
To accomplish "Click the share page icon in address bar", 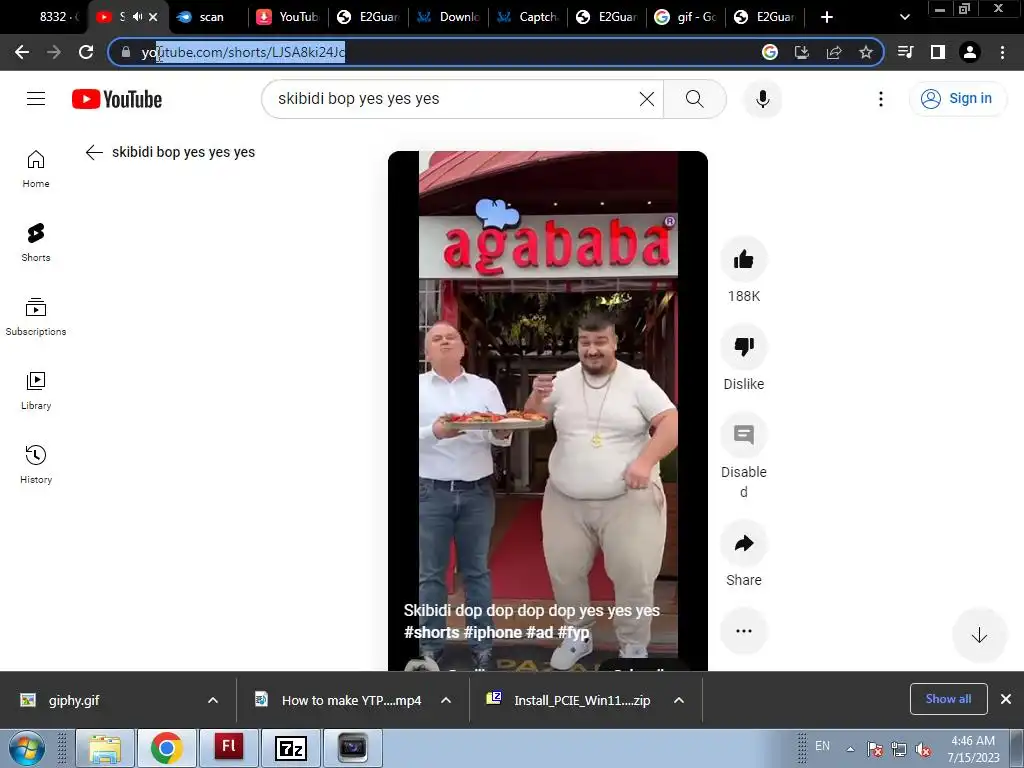I will point(834,52).
